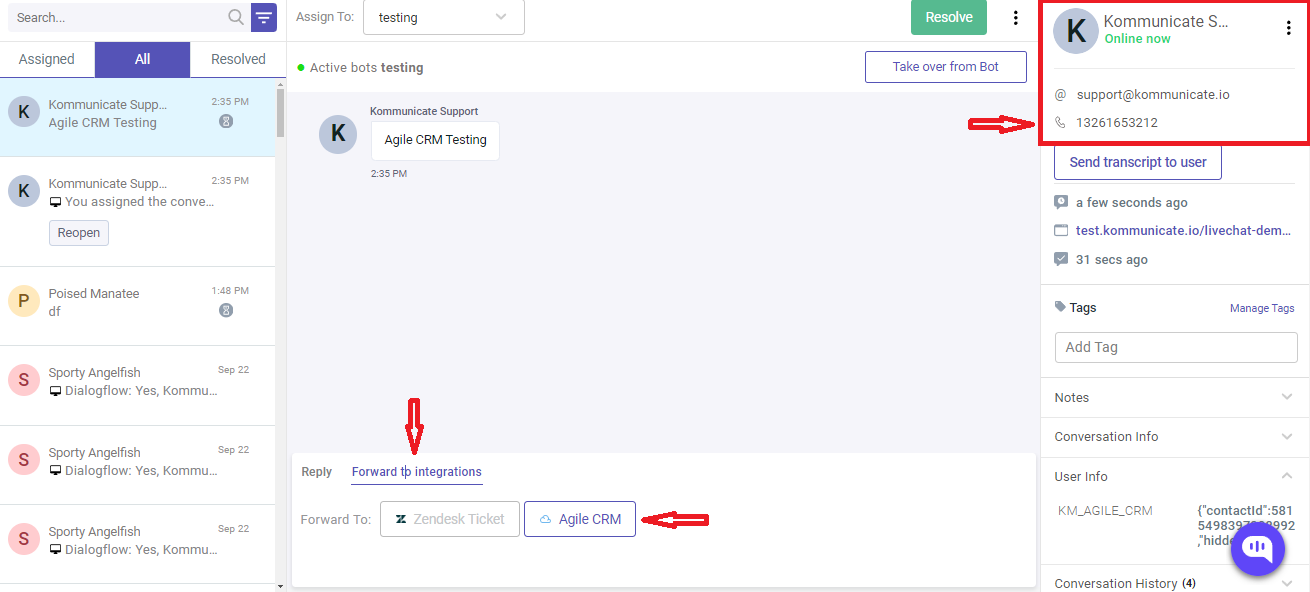This screenshot has height=592, width=1310.
Task: Collapse the User Info section
Action: click(1175, 477)
